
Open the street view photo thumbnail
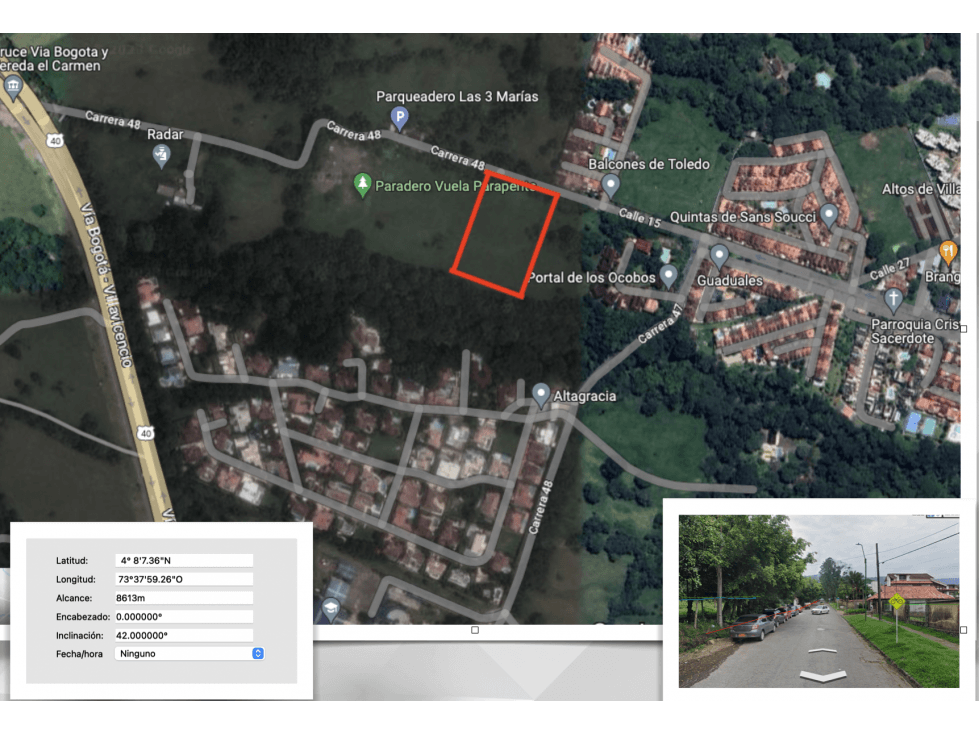(x=819, y=601)
